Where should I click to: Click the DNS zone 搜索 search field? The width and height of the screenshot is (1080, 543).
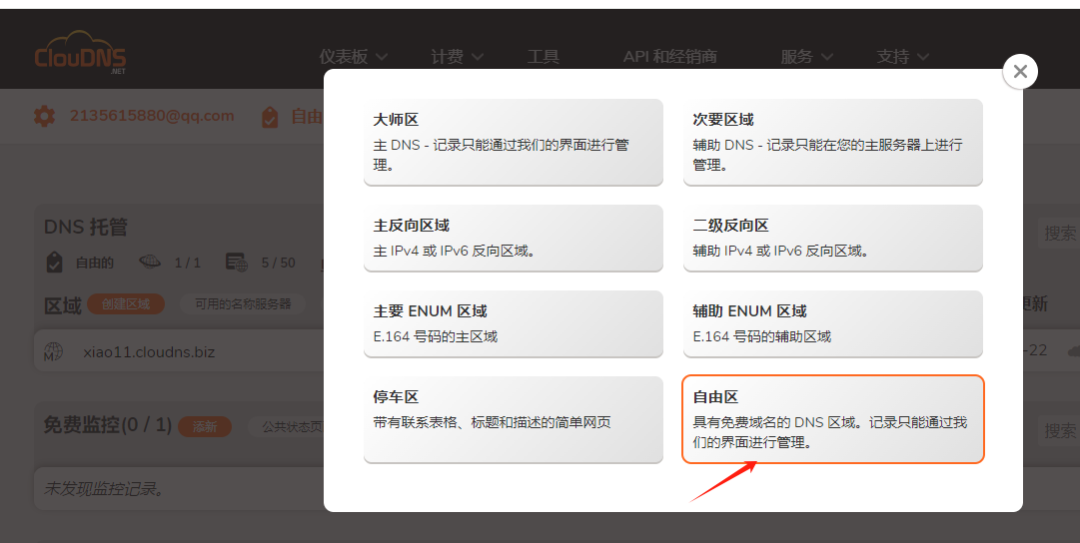[x=1059, y=234]
